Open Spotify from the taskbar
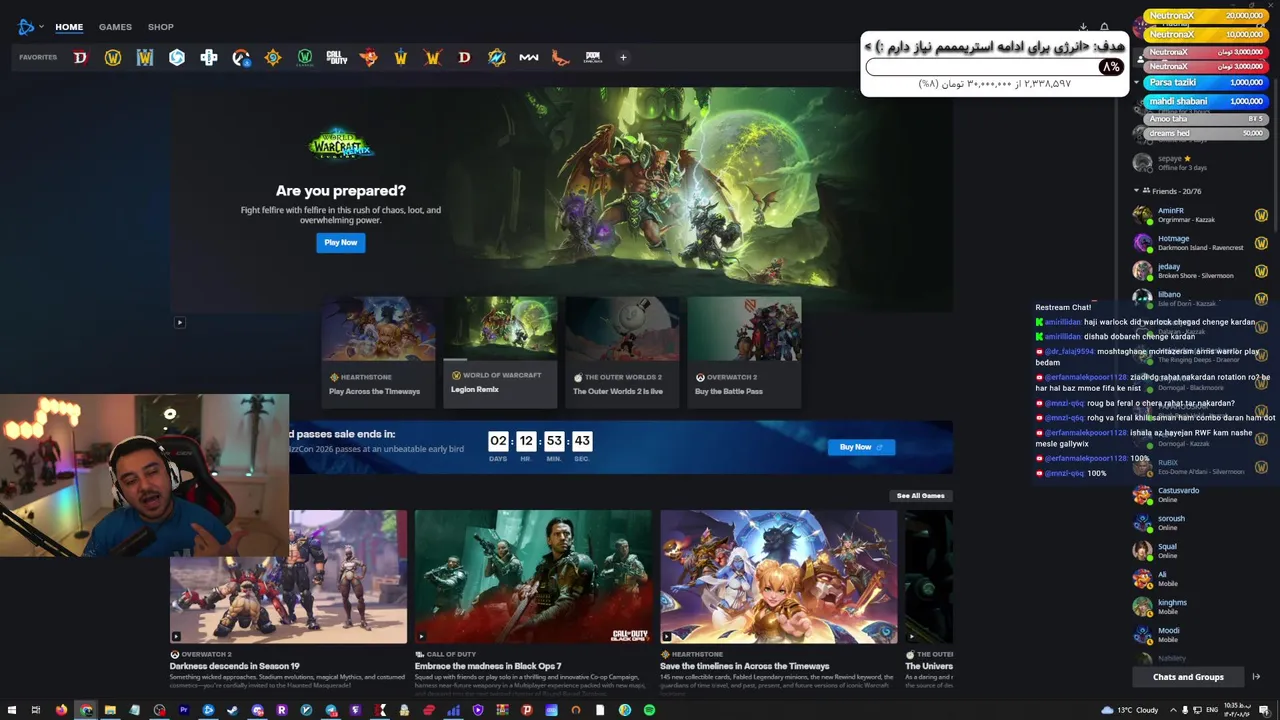This screenshot has height=720, width=1280. pyautogui.click(x=649, y=710)
